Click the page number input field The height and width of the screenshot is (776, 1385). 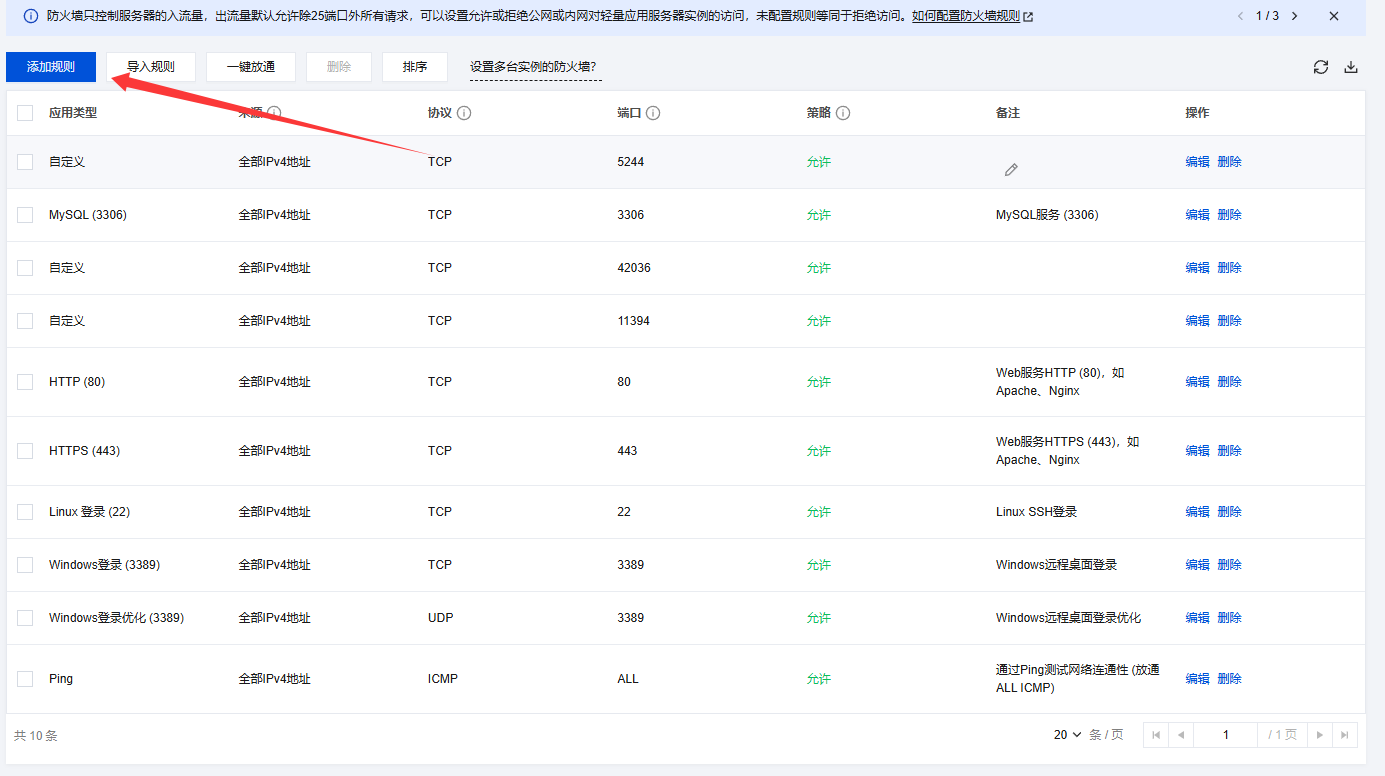click(x=1225, y=734)
